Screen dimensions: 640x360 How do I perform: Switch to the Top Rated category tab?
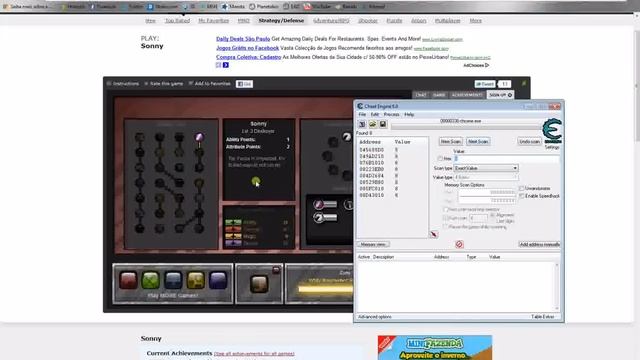pyautogui.click(x=177, y=20)
